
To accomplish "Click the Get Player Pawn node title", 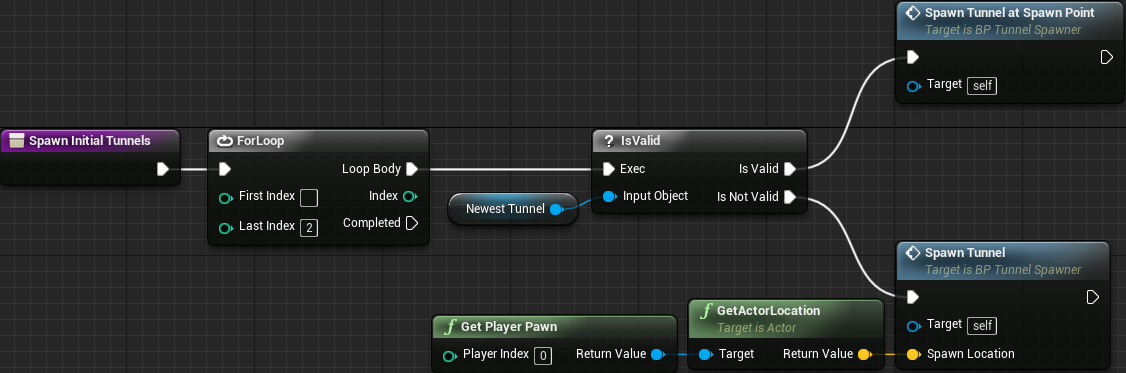I will tap(509, 327).
